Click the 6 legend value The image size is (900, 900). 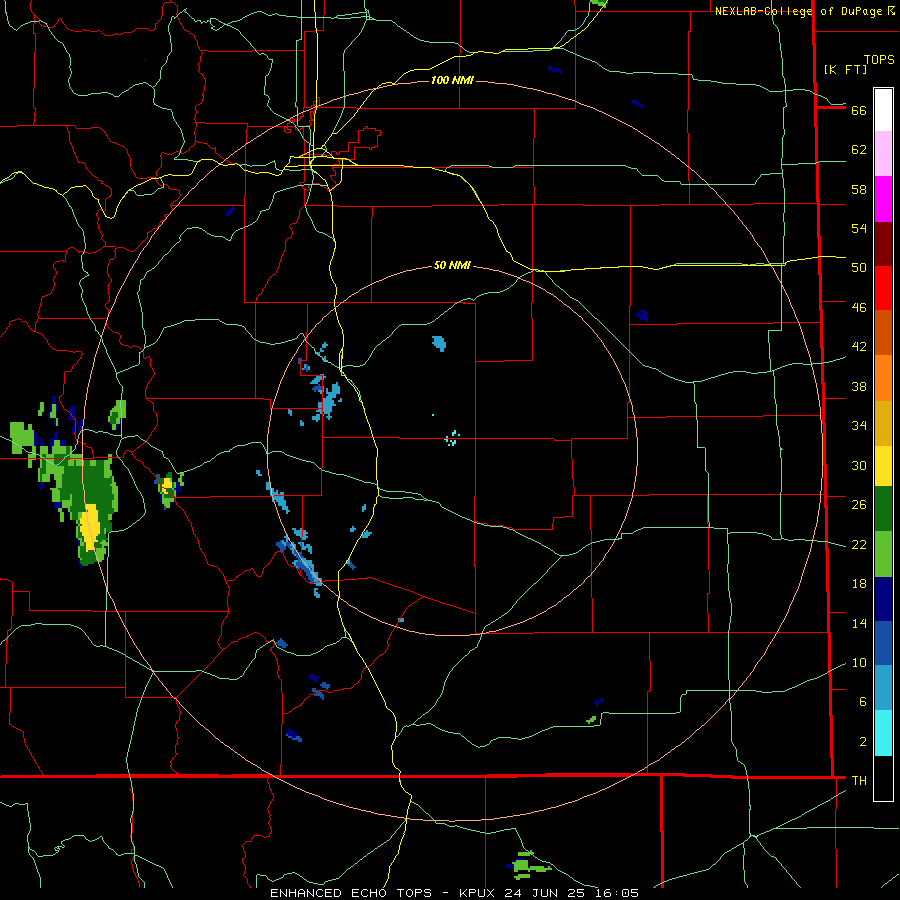(863, 701)
